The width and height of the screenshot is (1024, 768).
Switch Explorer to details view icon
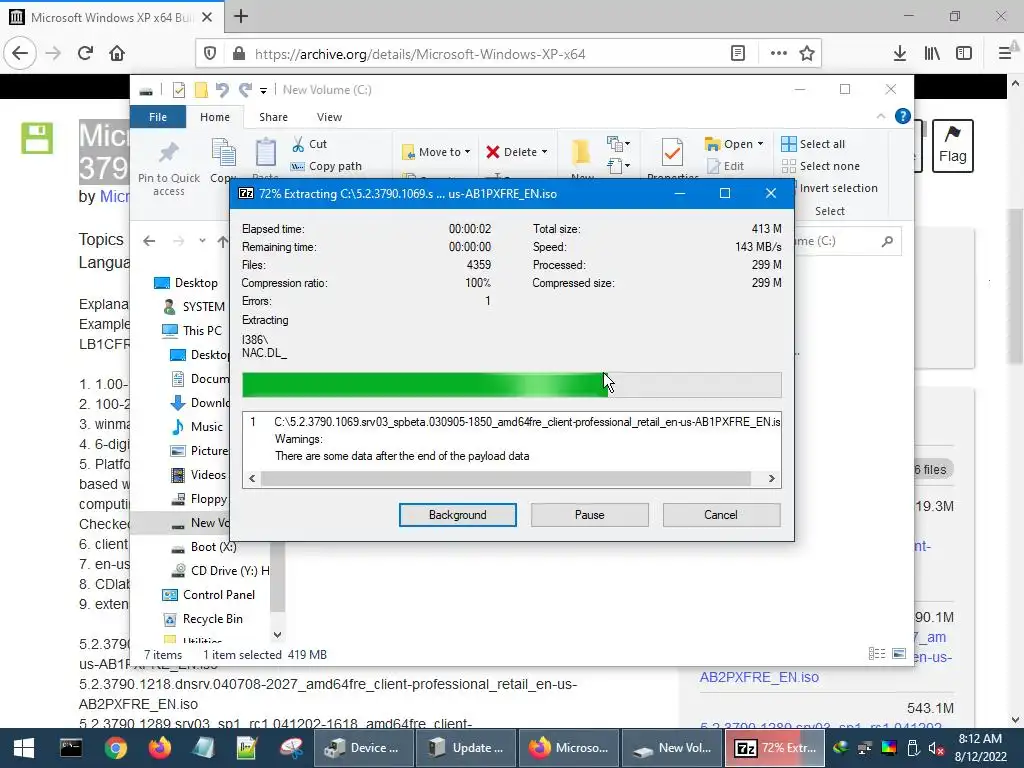pos(877,654)
